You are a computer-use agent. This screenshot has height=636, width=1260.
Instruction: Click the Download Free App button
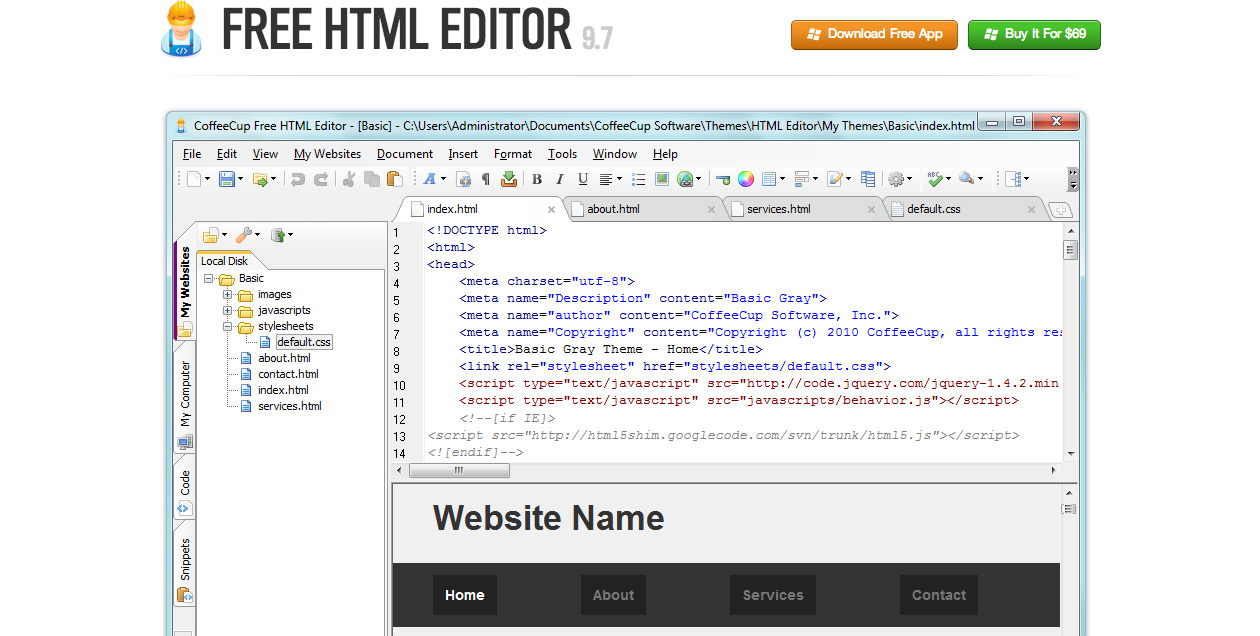click(x=874, y=34)
